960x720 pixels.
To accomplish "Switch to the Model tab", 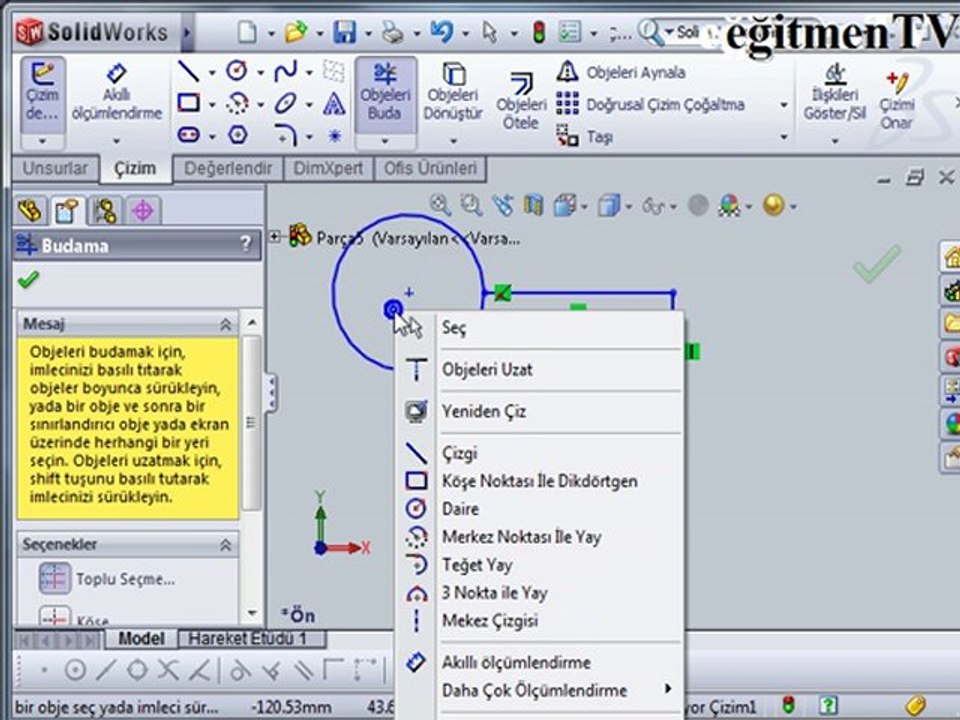I will pyautogui.click(x=141, y=639).
